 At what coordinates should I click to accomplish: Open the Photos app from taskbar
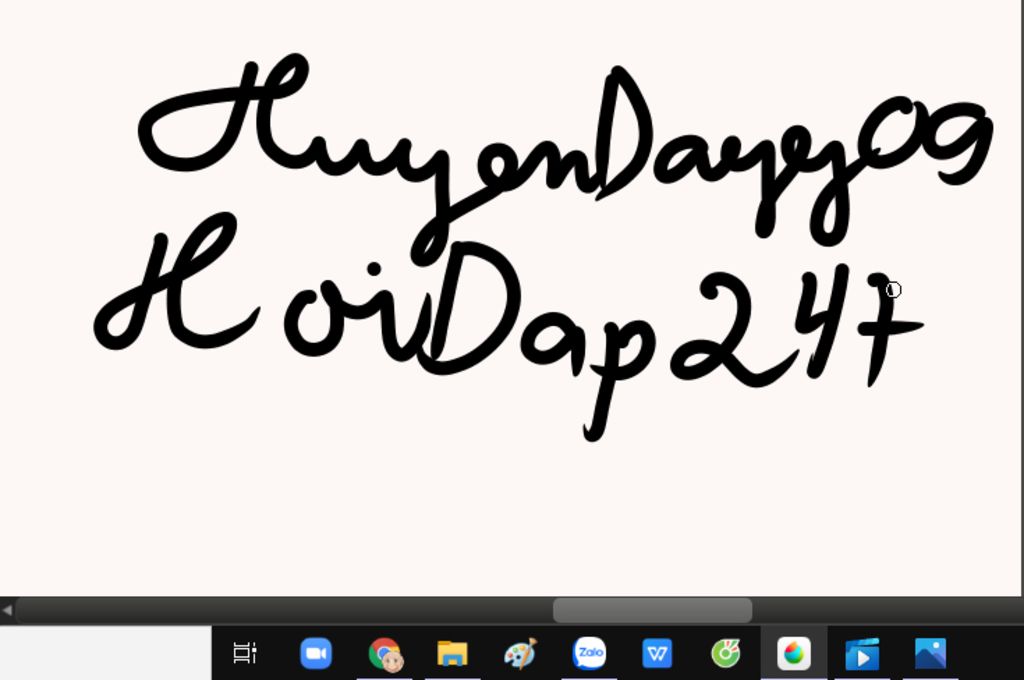(930, 653)
